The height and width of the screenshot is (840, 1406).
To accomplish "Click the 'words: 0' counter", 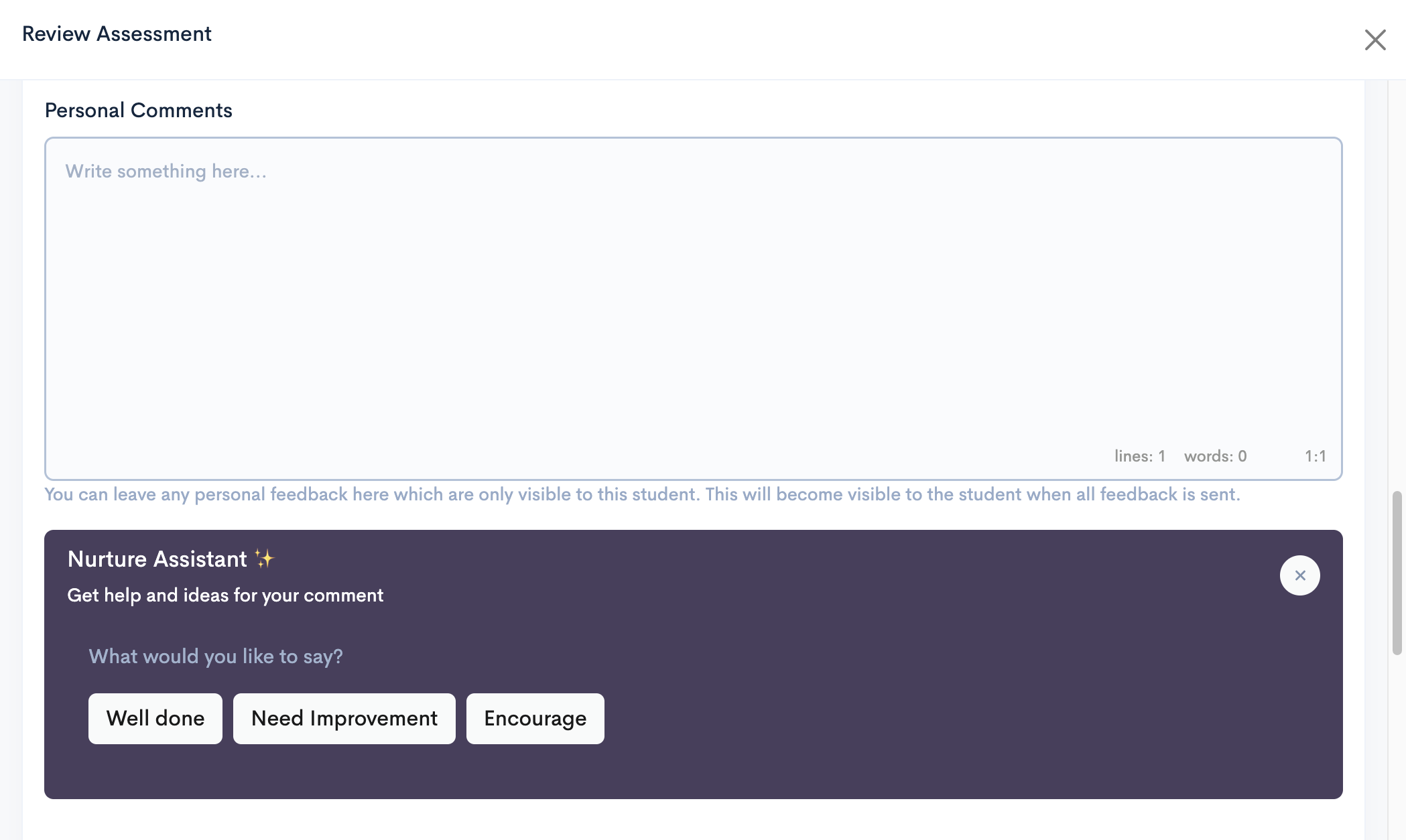I will click(x=1215, y=456).
